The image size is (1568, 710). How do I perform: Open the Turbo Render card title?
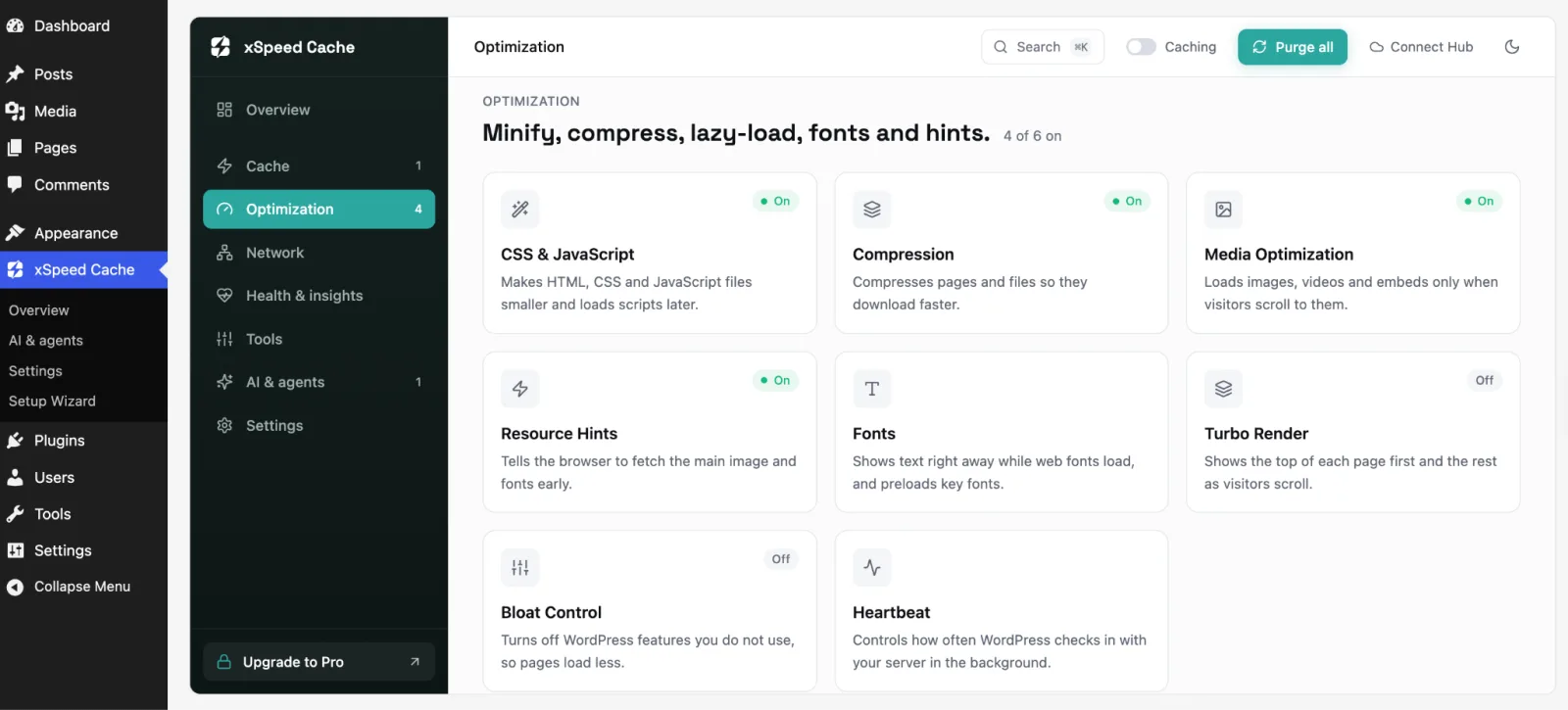tap(1256, 434)
